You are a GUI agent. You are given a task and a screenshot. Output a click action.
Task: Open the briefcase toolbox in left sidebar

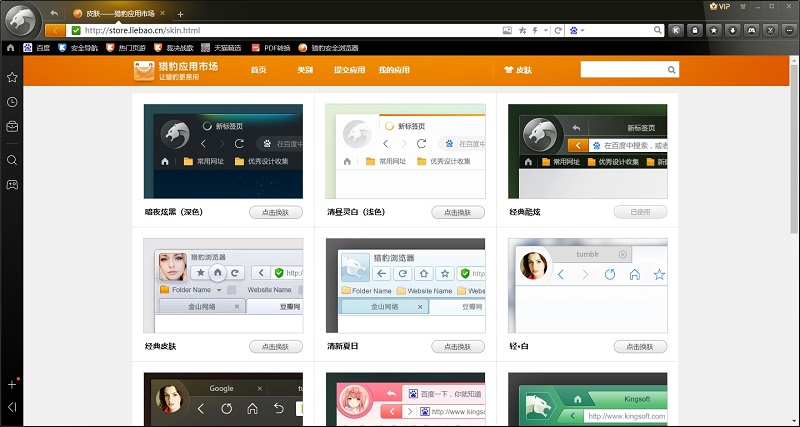(x=12, y=127)
